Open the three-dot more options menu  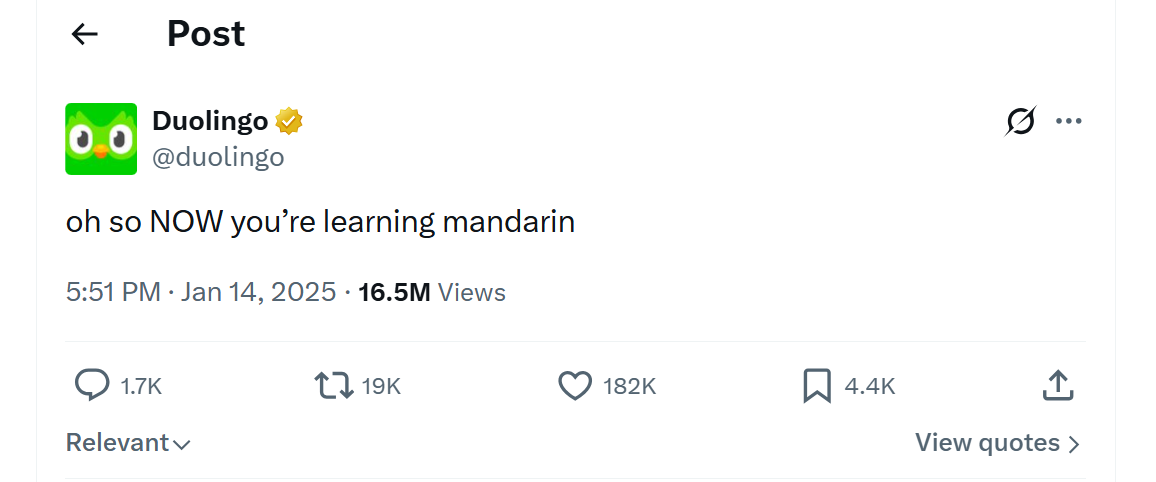(x=1069, y=122)
